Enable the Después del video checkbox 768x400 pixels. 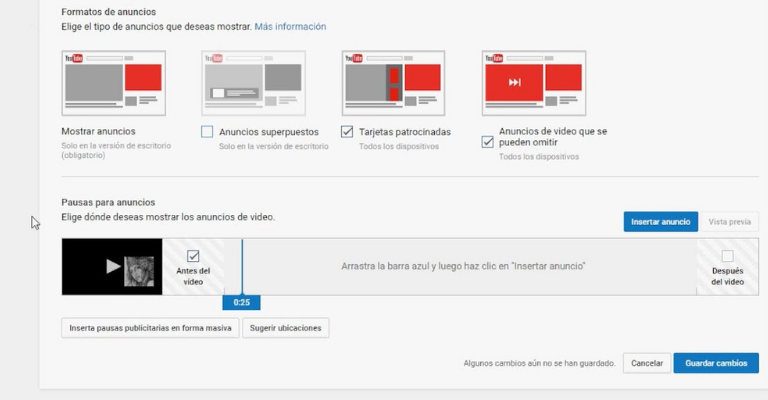click(727, 256)
